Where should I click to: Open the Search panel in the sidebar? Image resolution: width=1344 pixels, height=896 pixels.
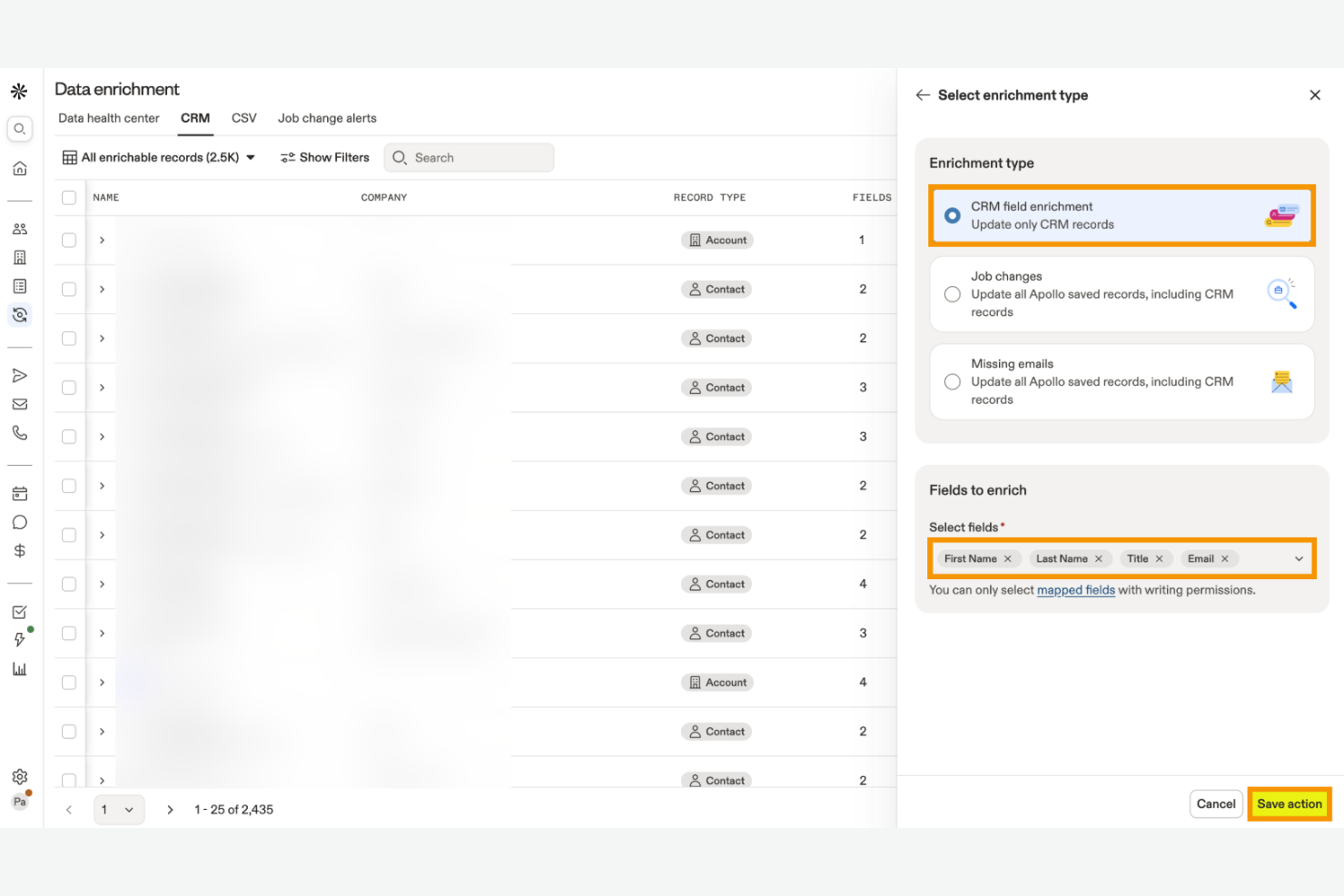[20, 129]
